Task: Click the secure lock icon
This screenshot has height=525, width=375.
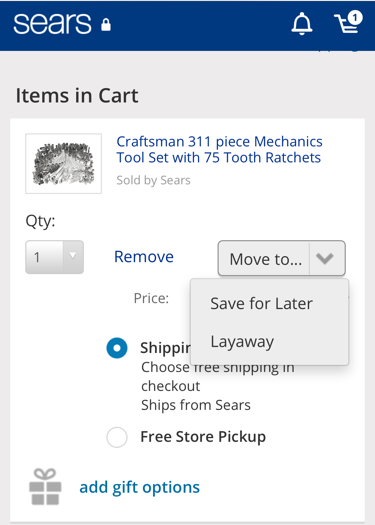Action: [106, 25]
